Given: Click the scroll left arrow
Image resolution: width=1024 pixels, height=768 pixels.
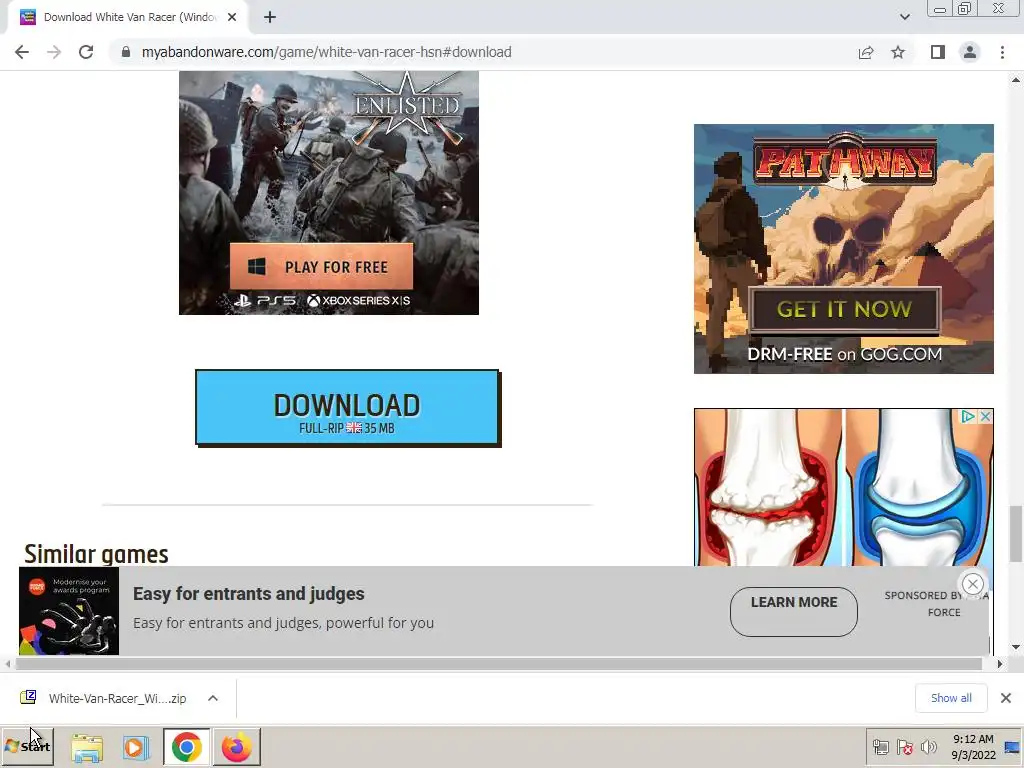Looking at the screenshot, I should tap(7, 664).
